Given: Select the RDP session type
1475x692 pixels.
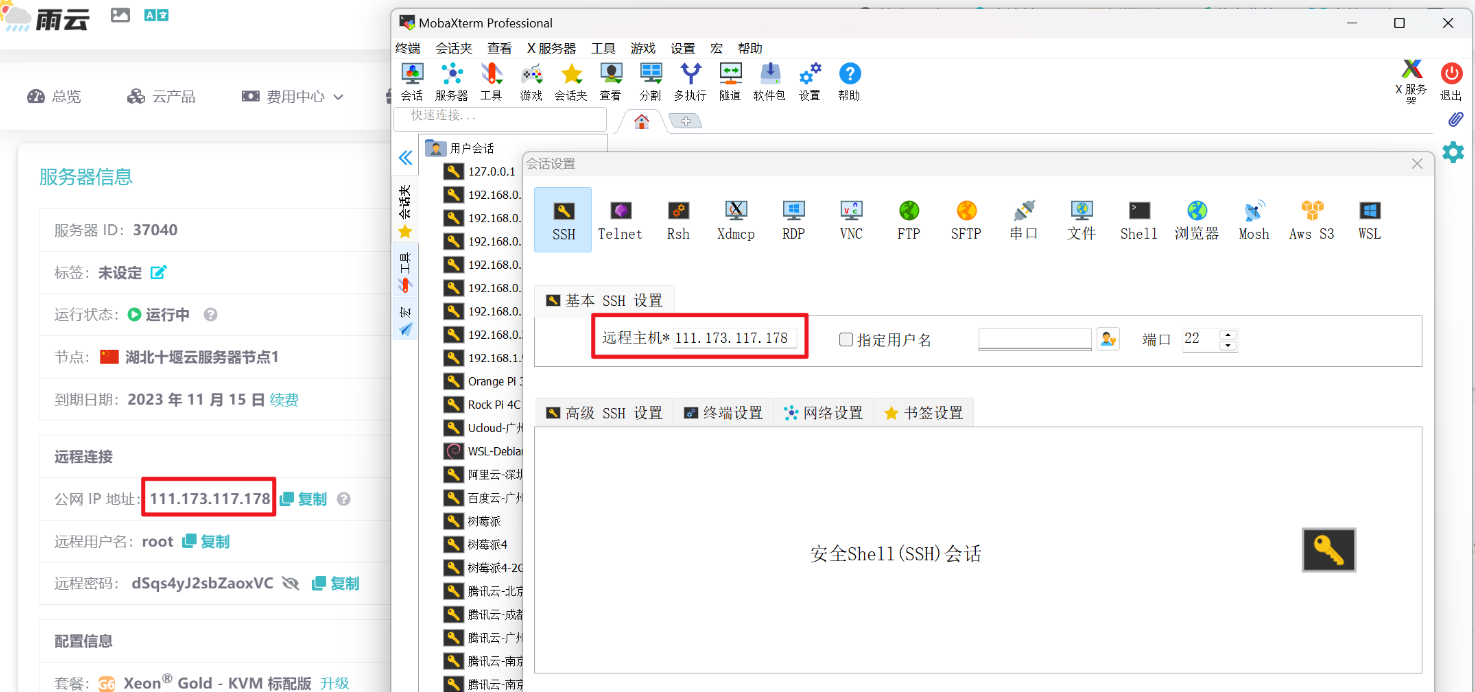Looking at the screenshot, I should point(794,219).
